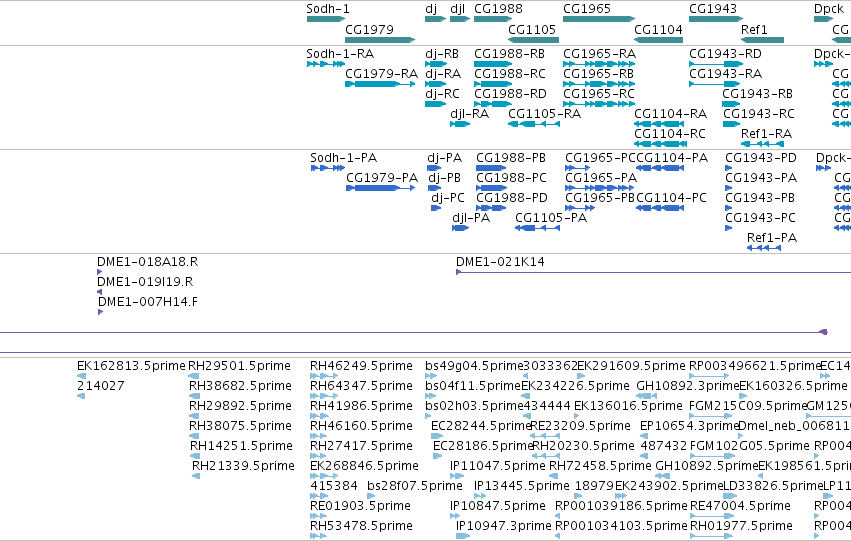Select protein 'CG1988-PD'

tap(512, 198)
